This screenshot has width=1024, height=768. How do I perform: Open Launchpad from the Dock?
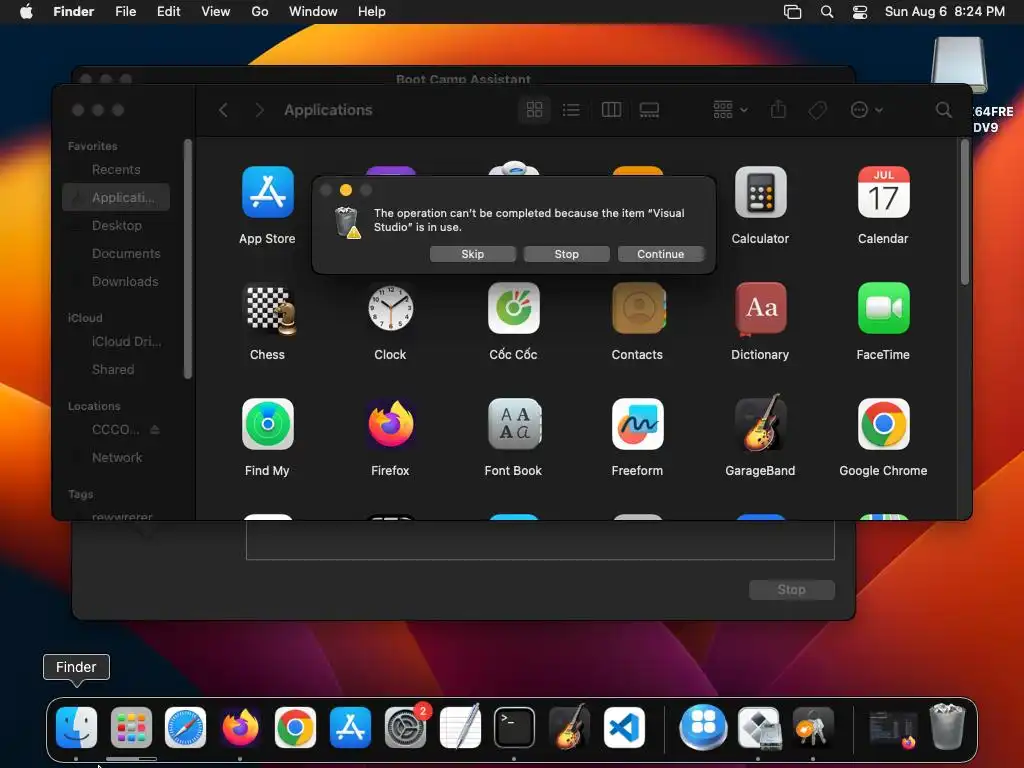point(131,728)
